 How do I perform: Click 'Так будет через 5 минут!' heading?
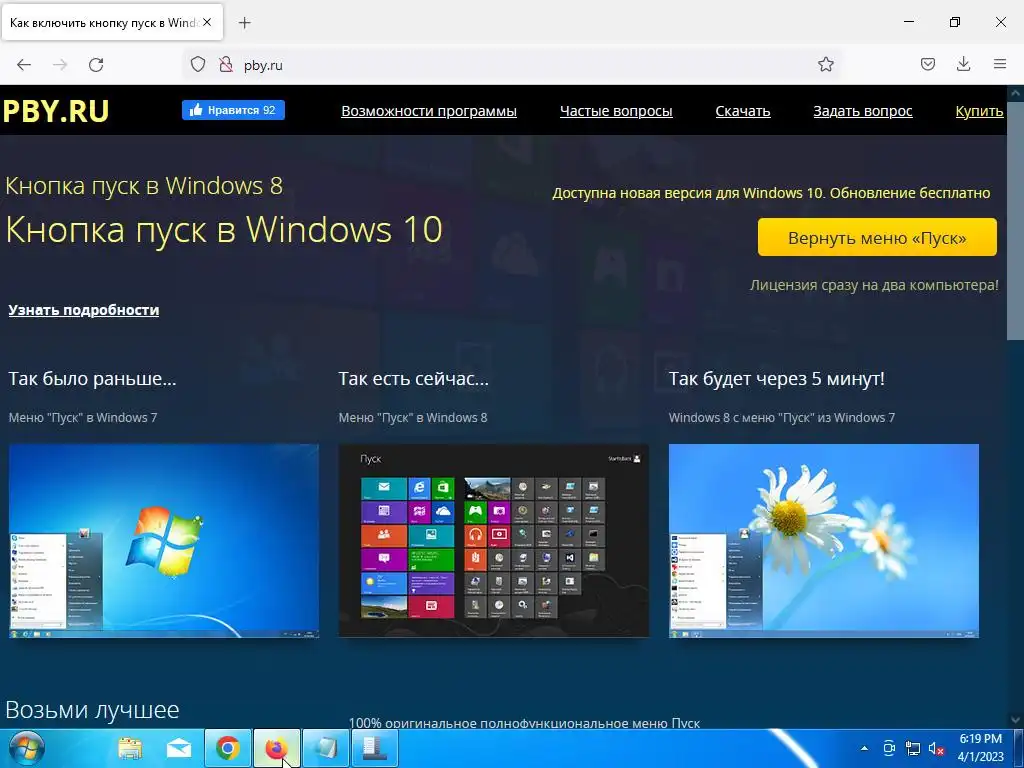point(776,378)
